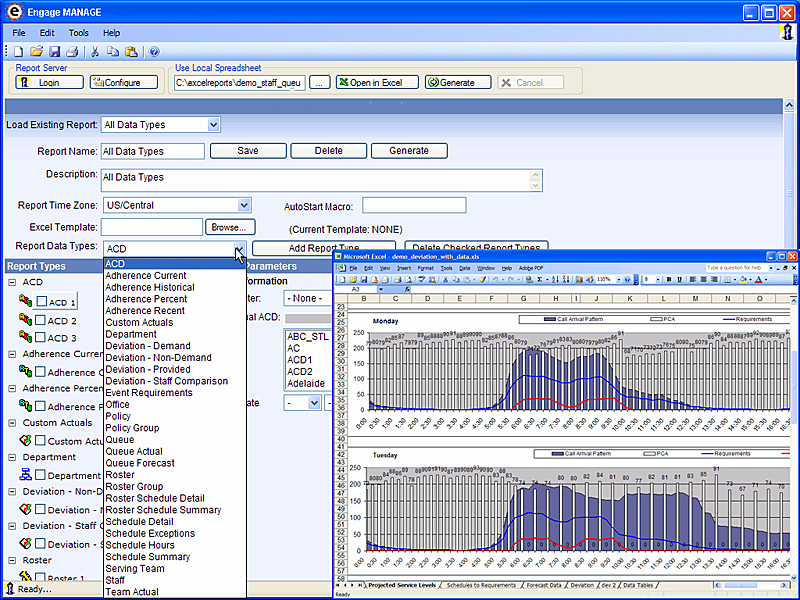Collapse the ACD tree group
This screenshot has width=800, height=600.
[11, 284]
